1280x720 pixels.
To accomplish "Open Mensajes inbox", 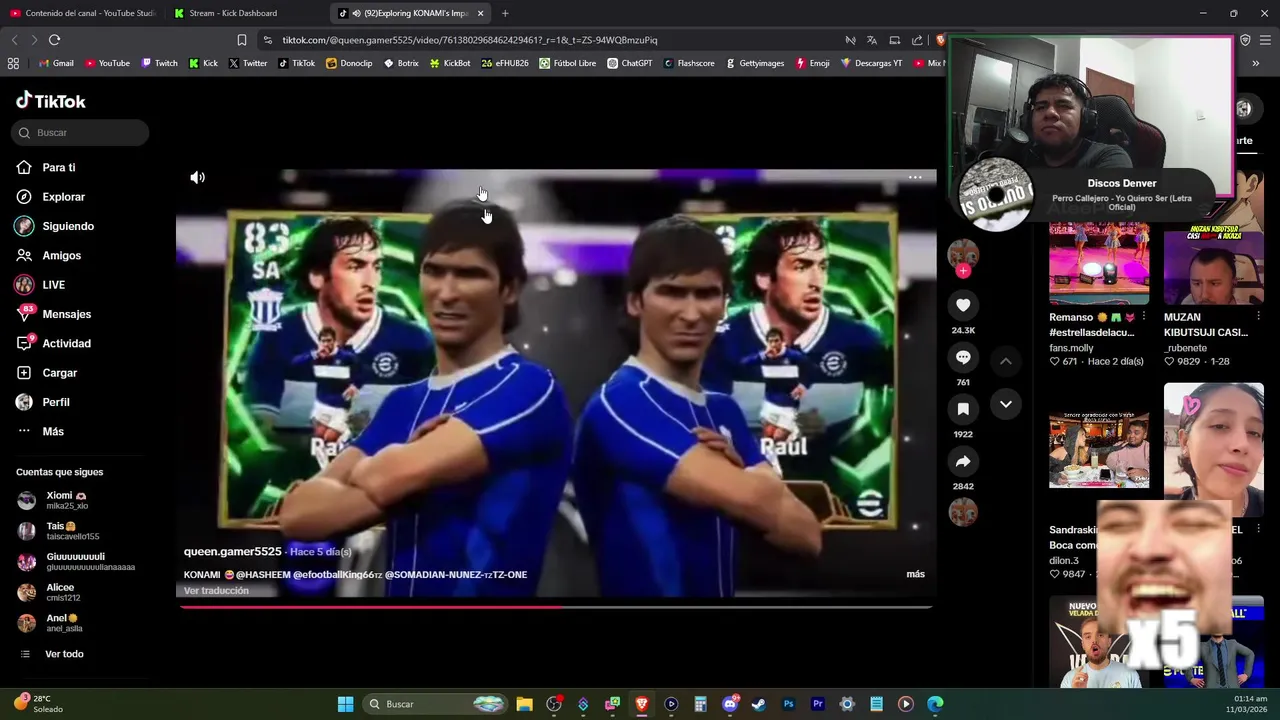I will click(66, 314).
